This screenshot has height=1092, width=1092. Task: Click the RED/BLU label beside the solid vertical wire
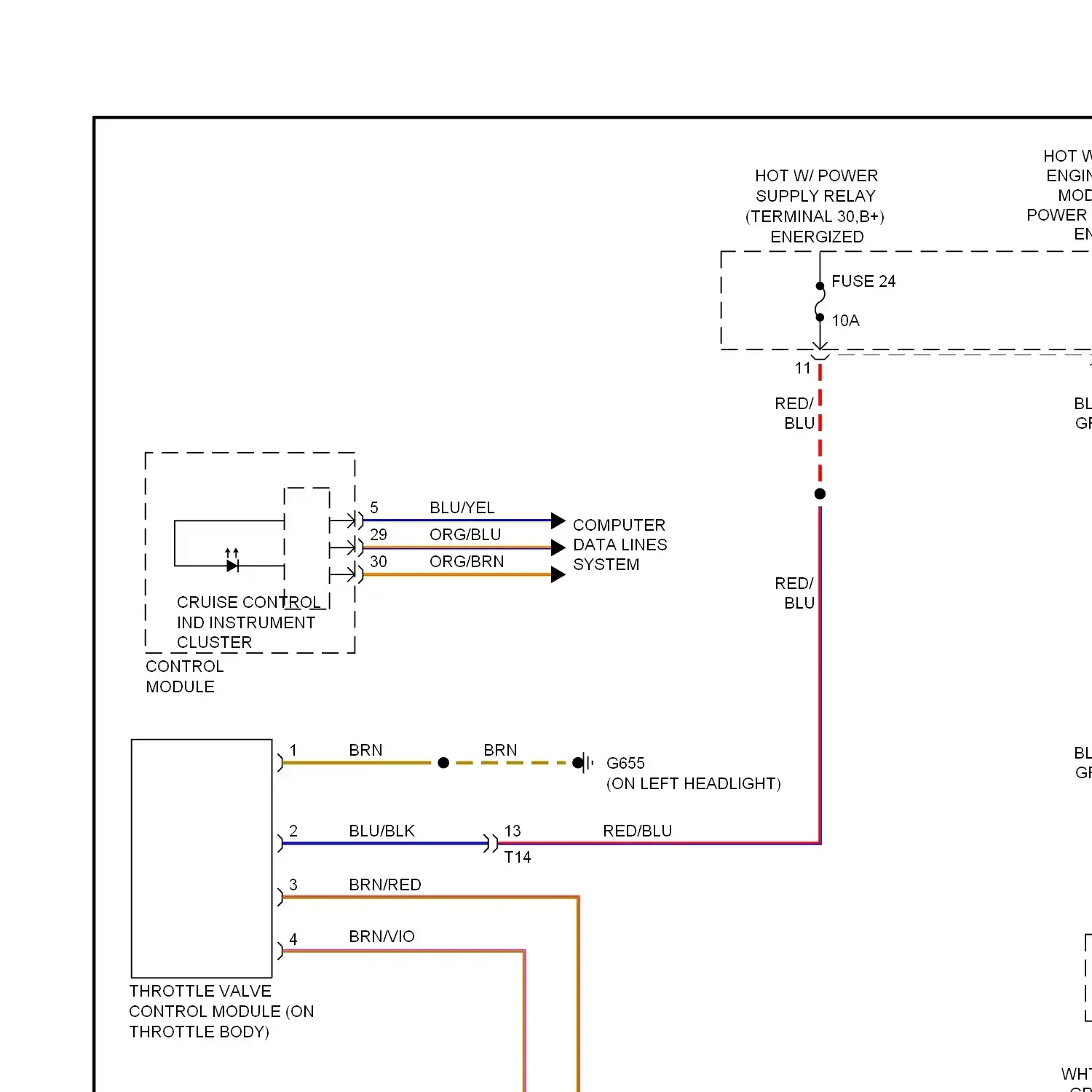794,593
